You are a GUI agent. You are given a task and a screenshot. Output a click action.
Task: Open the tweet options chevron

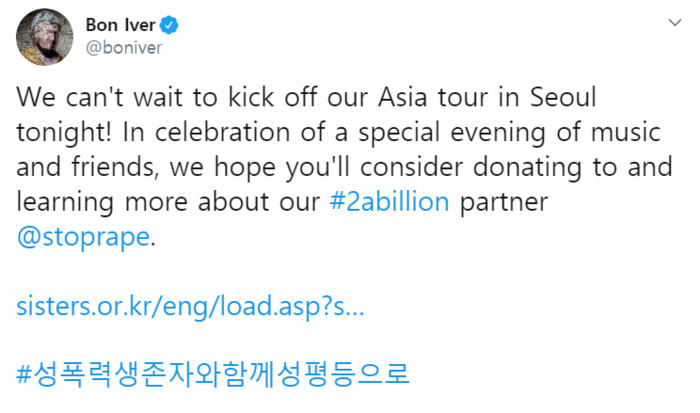coord(675,22)
